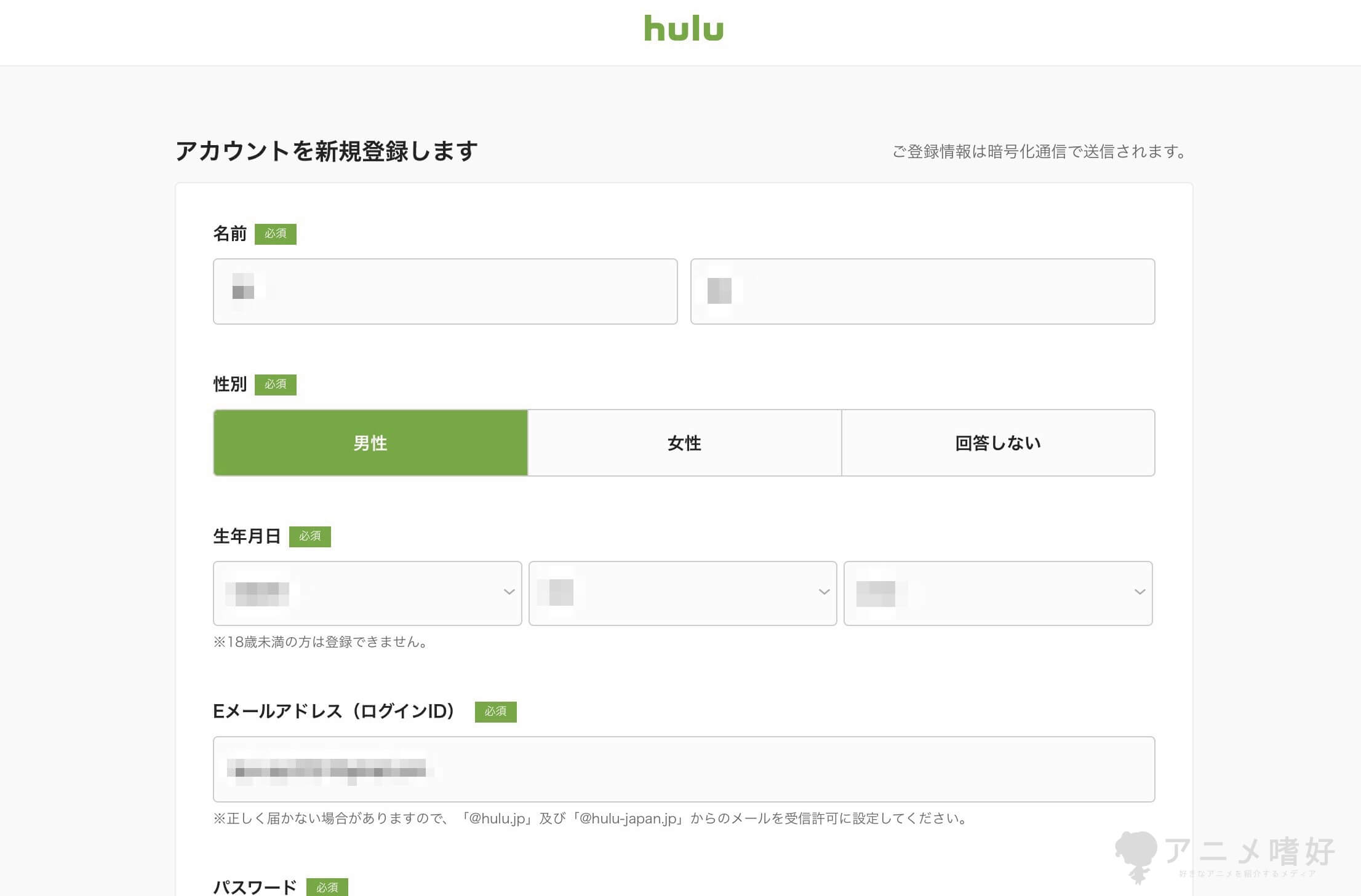Select the 女性 gender option

click(x=684, y=443)
